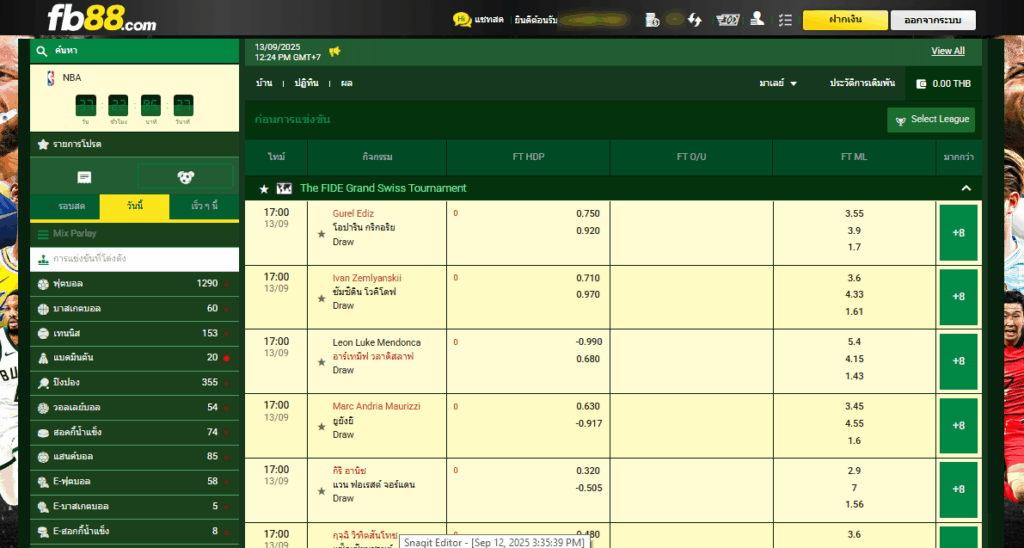Screen dimensions: 1024x548
Task: Open the statement icon in the top bar
Action: pos(652,20)
